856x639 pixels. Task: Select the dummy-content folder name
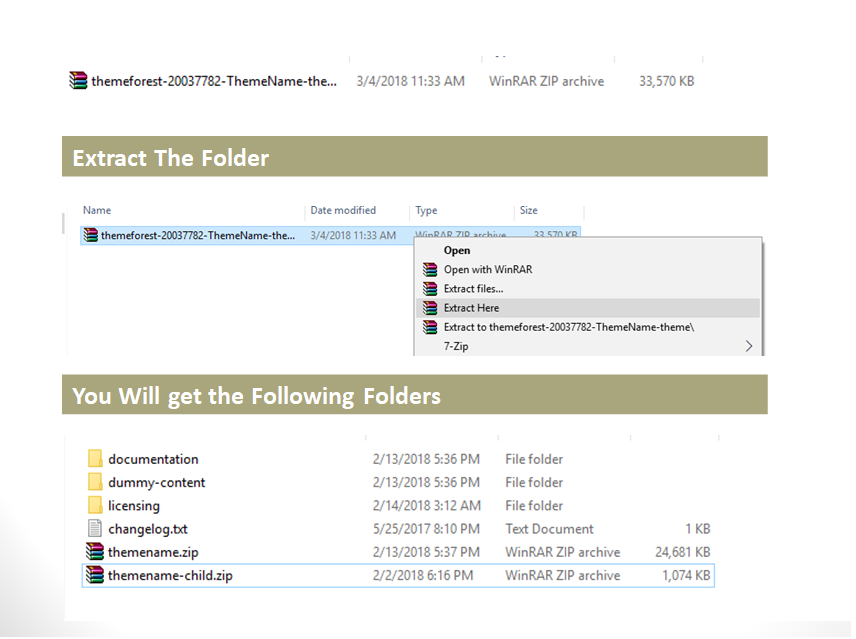(157, 482)
